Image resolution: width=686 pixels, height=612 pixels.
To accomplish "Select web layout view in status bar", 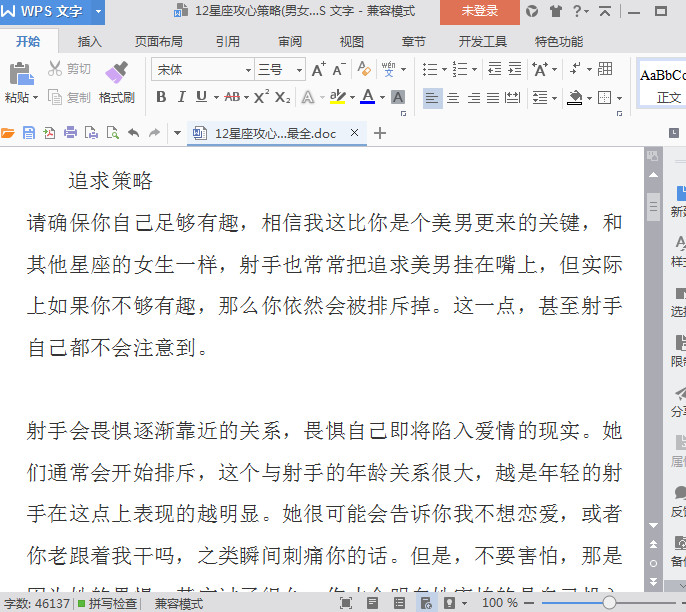I will click(426, 603).
